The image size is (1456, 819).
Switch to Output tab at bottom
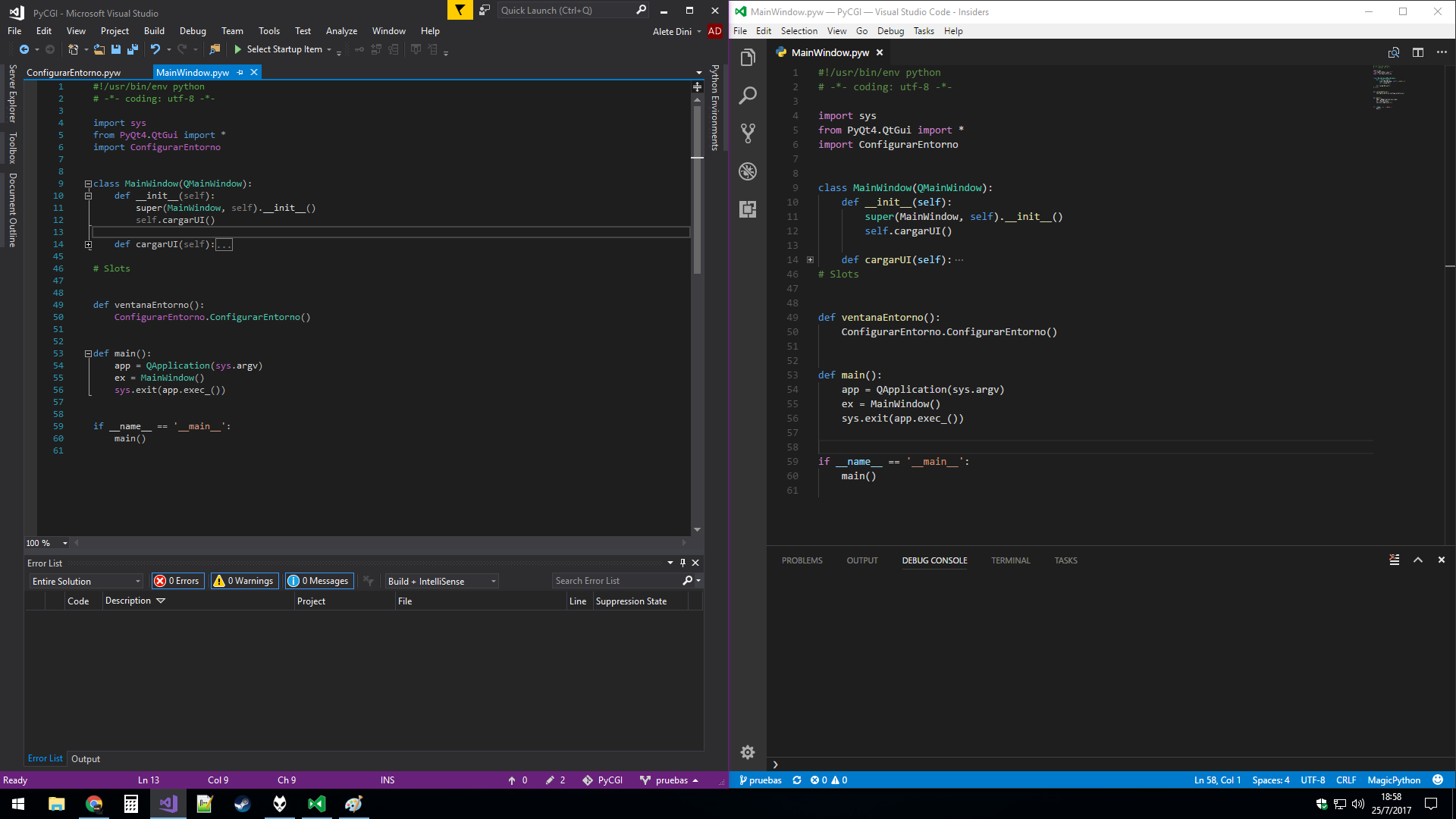pyautogui.click(x=85, y=759)
